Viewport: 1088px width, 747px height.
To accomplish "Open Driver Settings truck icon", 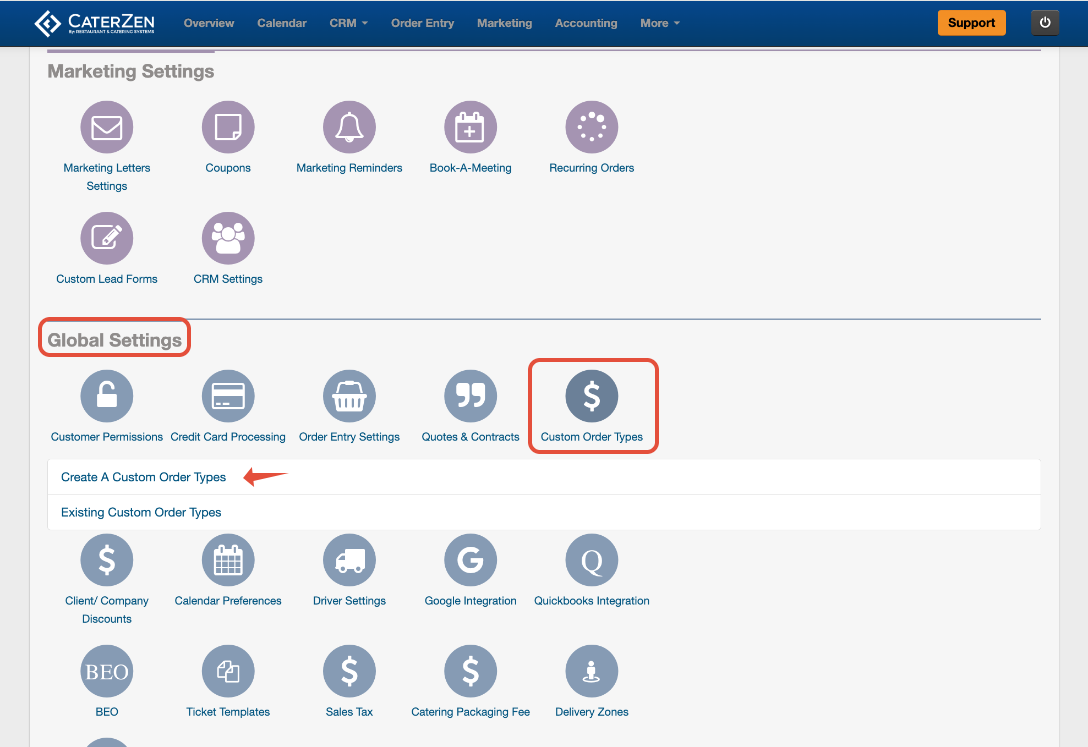I will click(349, 560).
